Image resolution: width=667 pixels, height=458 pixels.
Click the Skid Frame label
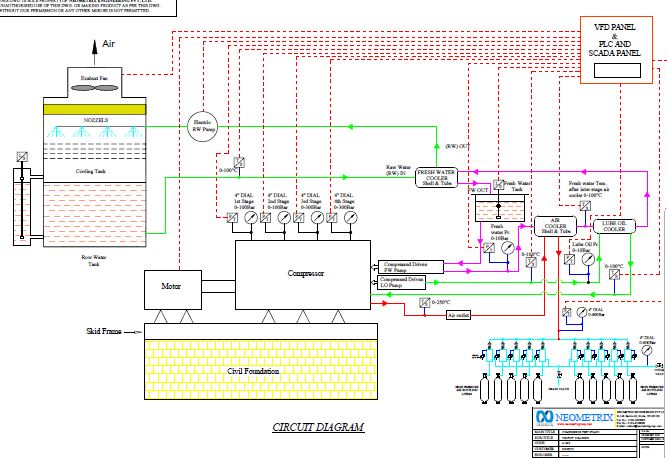pos(104,331)
